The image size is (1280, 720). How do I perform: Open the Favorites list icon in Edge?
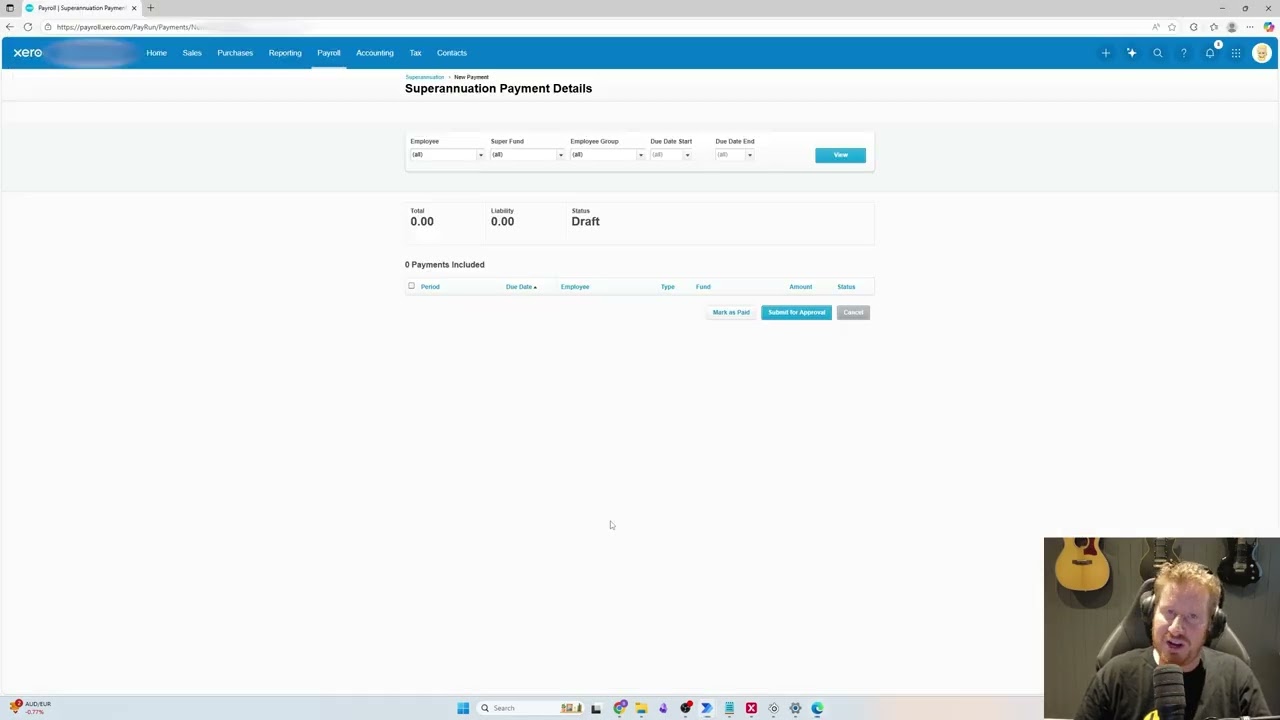tap(1213, 27)
